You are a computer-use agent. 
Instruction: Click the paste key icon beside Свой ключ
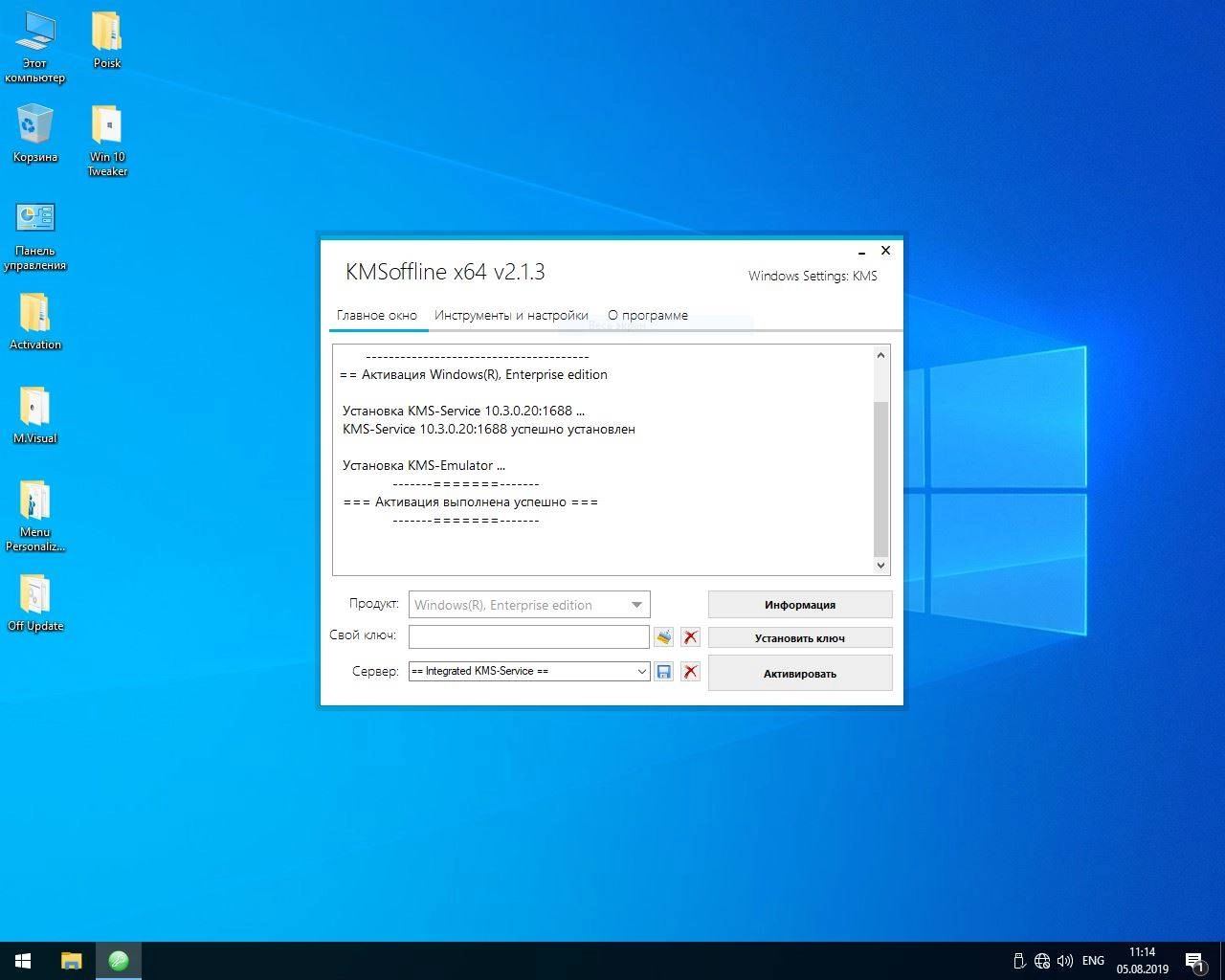(x=663, y=636)
